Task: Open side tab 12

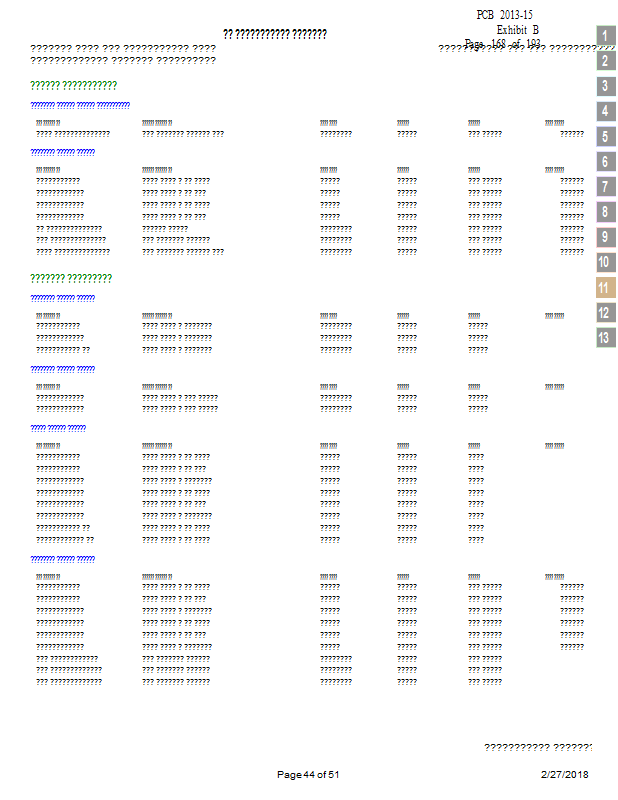Action: (x=605, y=313)
